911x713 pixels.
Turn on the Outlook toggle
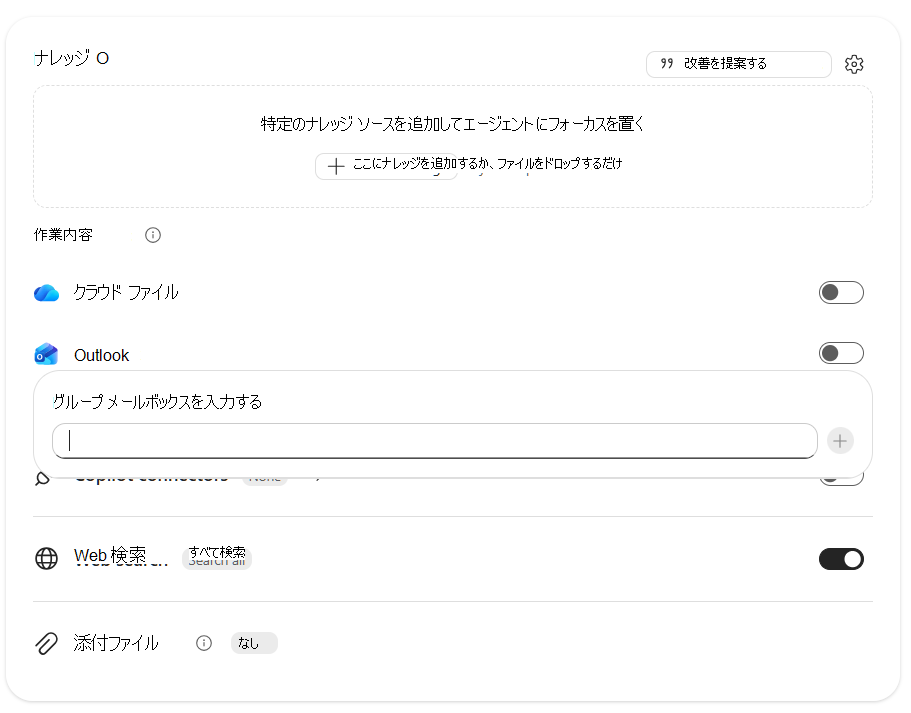tap(841, 353)
